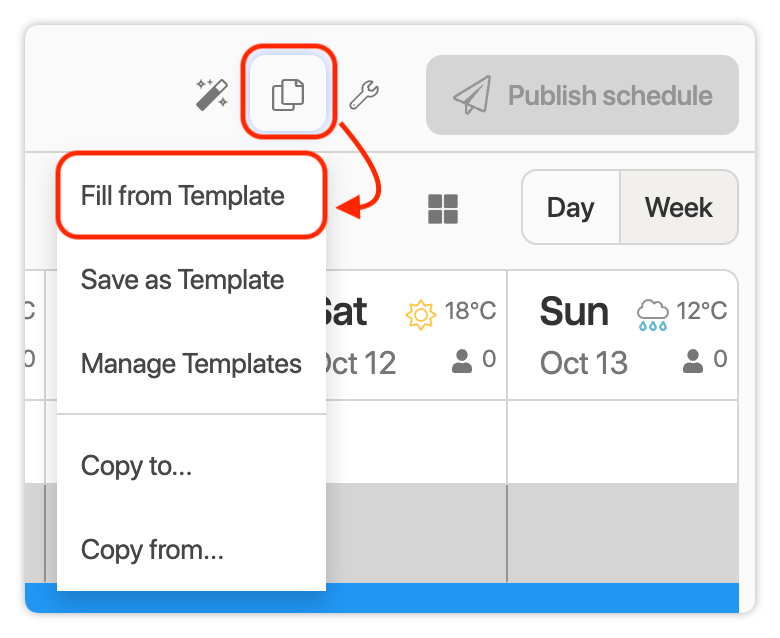The height and width of the screenshot is (638, 780).
Task: Click the rainy cloud icon for Sunday
Action: [652, 315]
